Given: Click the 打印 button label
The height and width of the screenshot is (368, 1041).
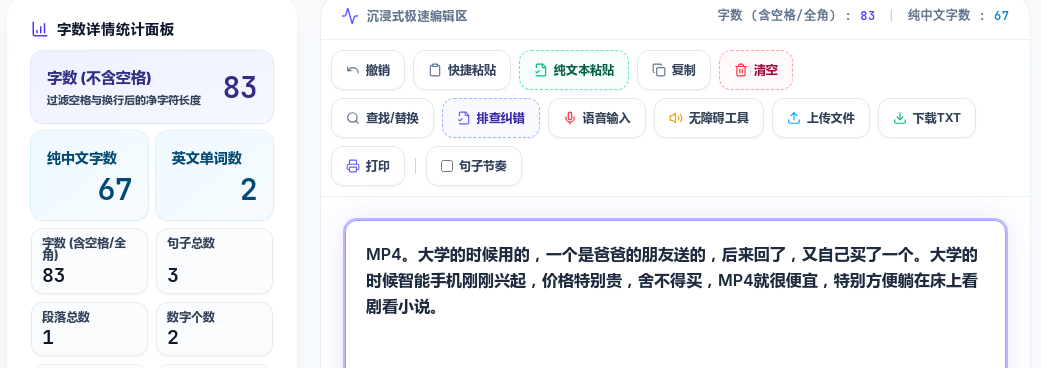Looking at the screenshot, I should 378,166.
